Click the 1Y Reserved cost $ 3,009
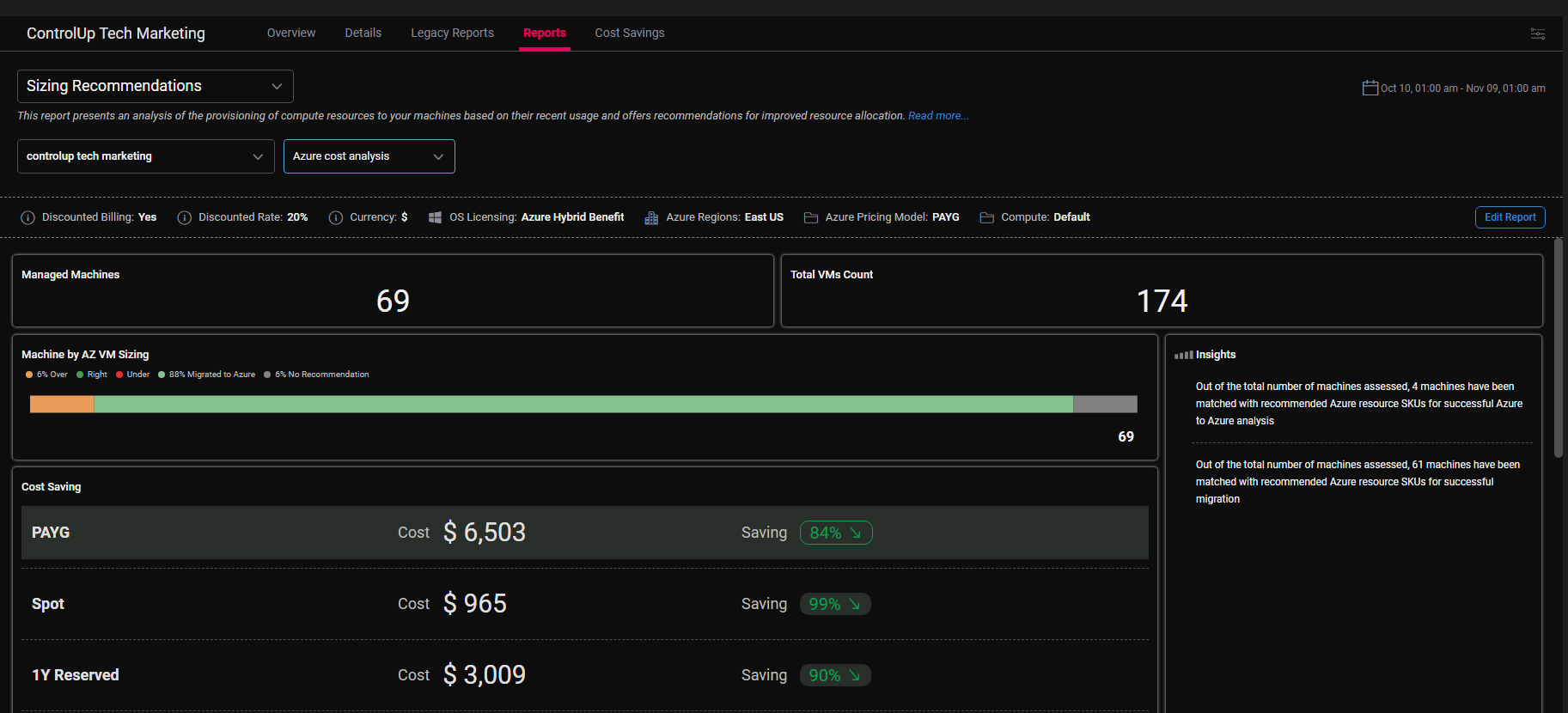Screen dimensions: 1568x713 [x=485, y=675]
